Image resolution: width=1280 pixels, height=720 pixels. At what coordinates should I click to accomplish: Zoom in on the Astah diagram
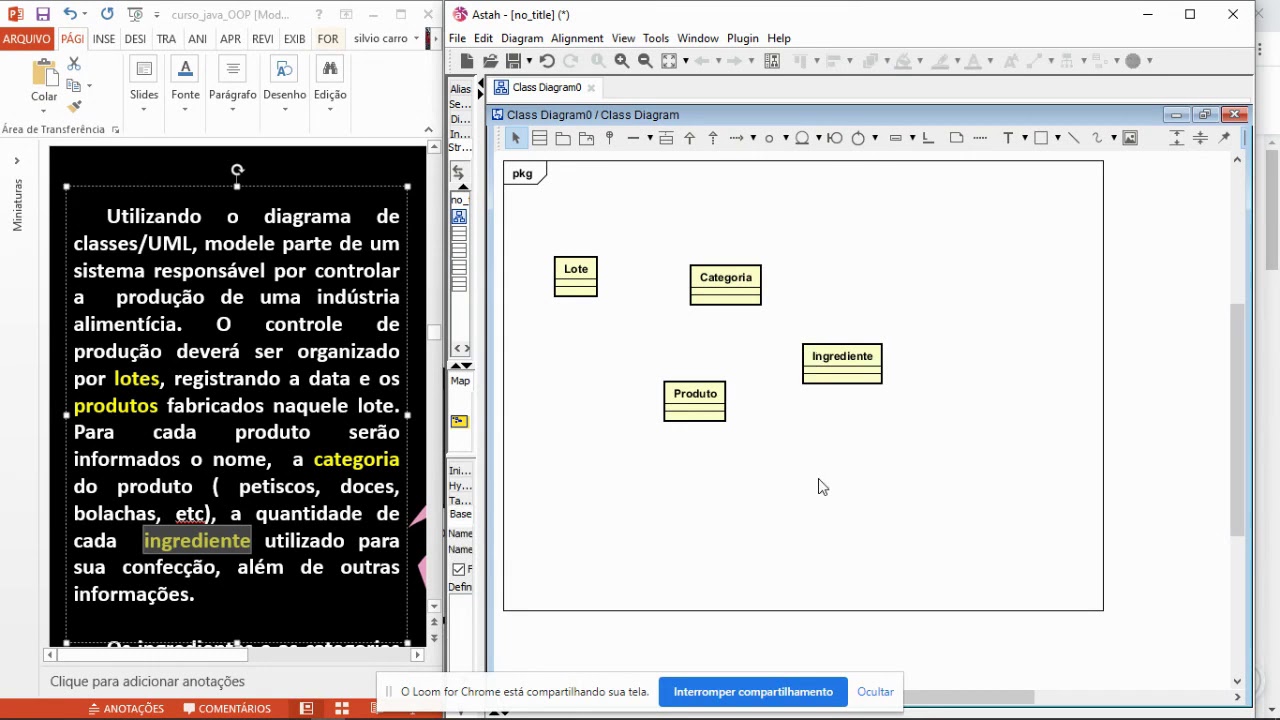(x=621, y=61)
